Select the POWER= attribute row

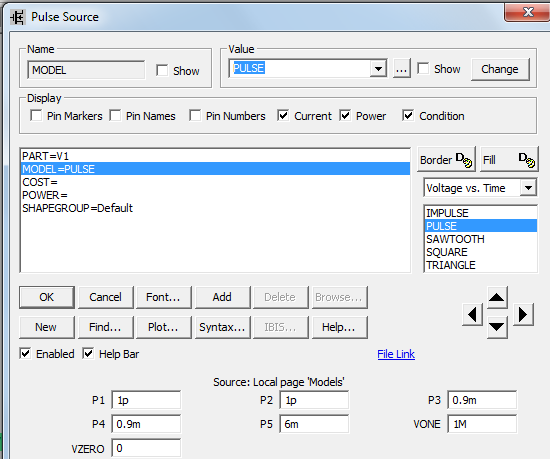click(x=215, y=195)
